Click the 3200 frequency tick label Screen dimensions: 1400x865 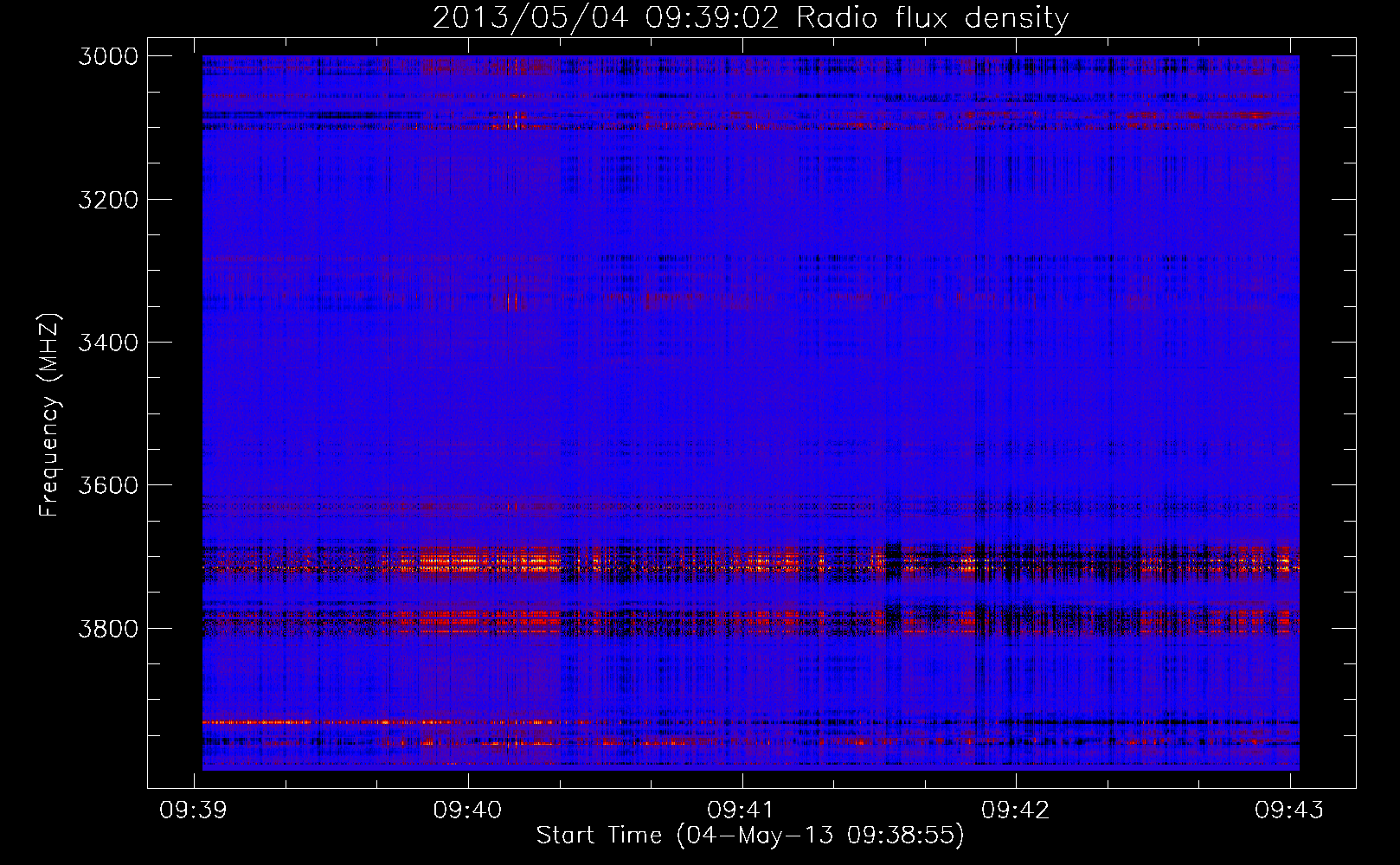click(108, 200)
